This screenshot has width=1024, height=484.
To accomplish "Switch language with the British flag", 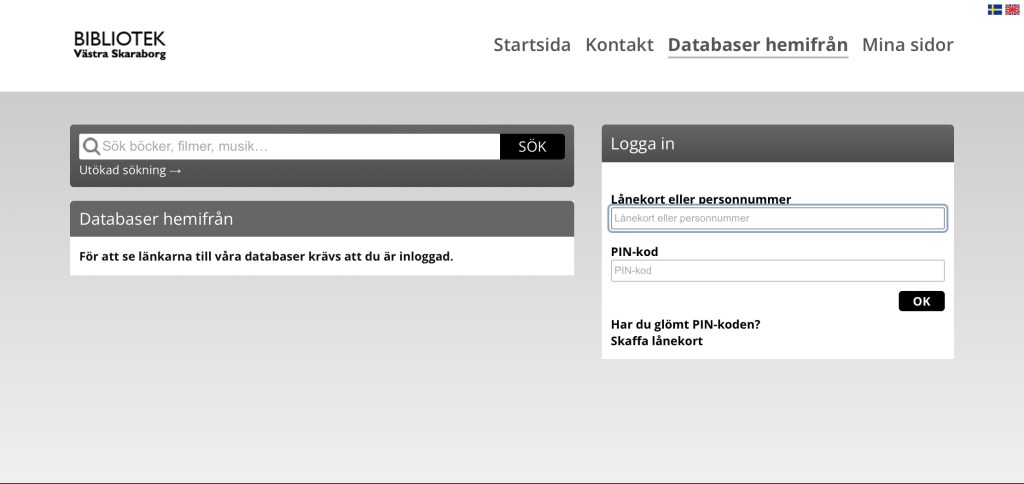I will (1012, 9).
